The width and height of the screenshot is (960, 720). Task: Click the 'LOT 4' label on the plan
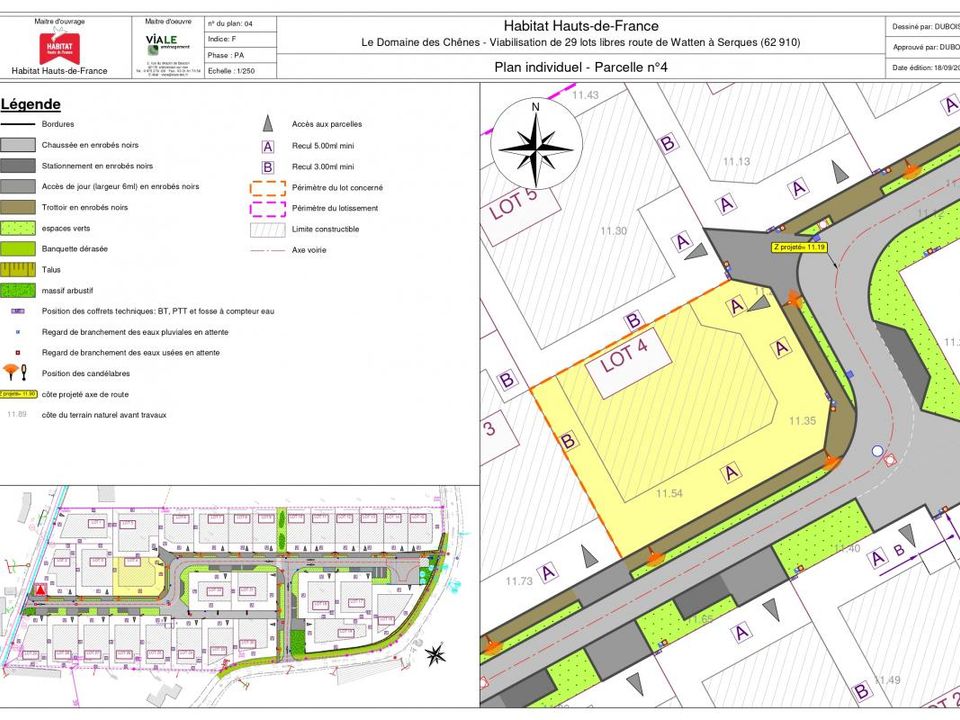624,357
